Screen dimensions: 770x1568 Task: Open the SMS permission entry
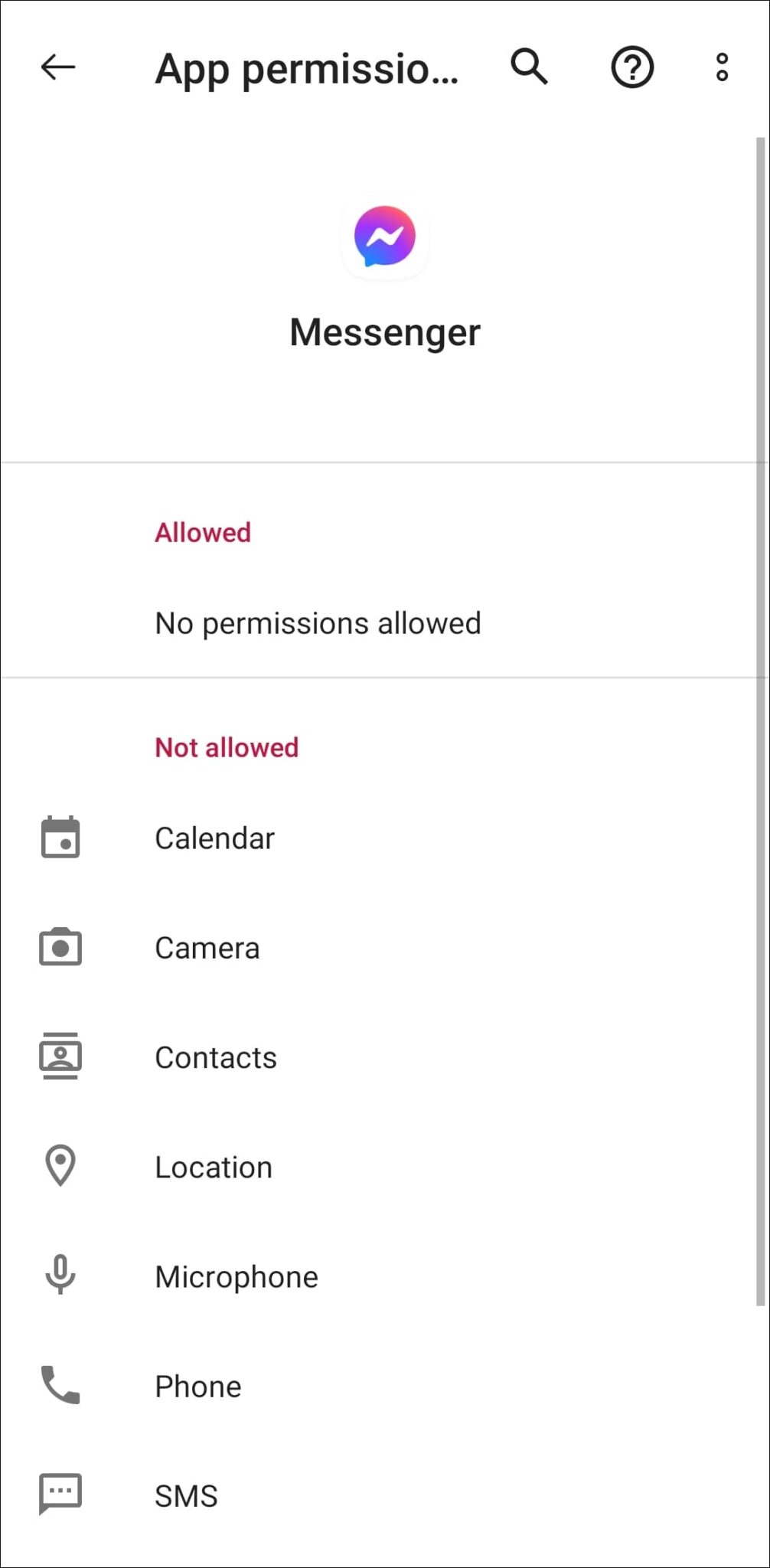pos(186,1496)
